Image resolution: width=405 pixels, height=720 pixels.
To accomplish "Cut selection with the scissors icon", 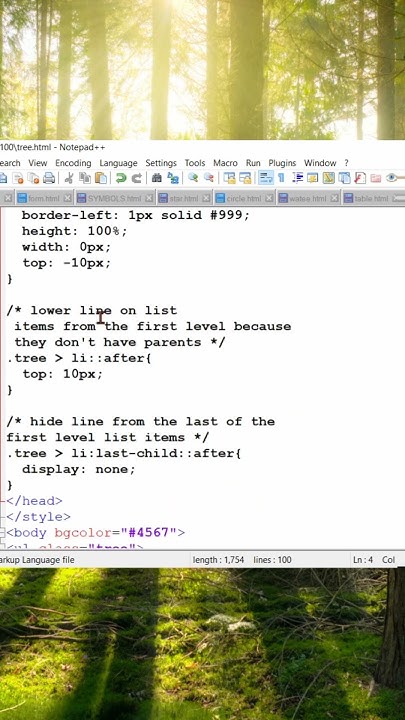I will [69, 178].
